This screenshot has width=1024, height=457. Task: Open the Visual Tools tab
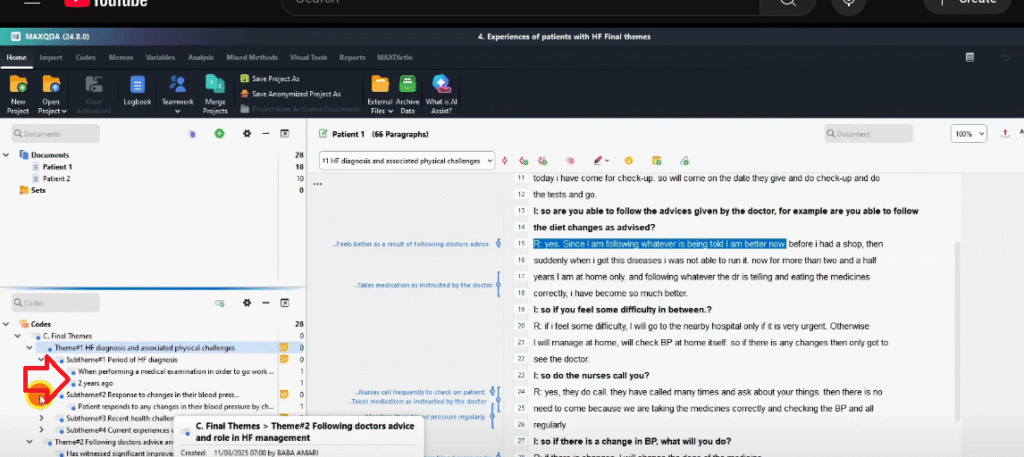pyautogui.click(x=308, y=57)
